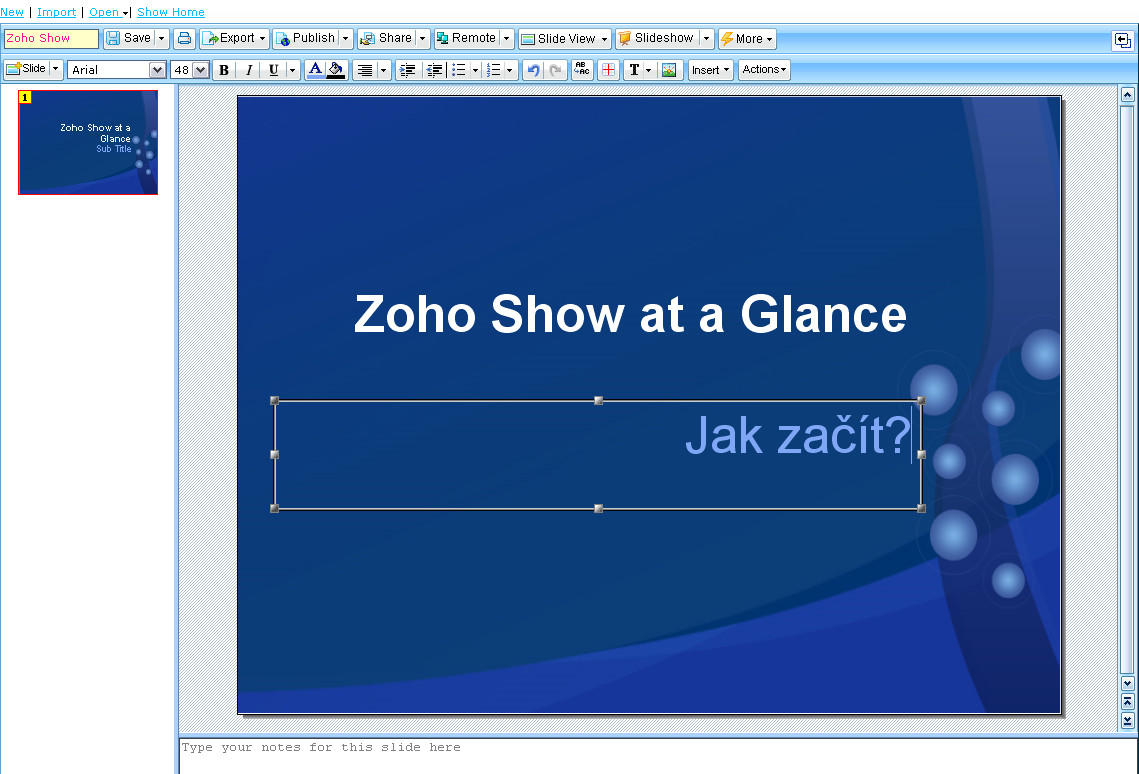Viewport: 1139px width, 774px height.
Task: Click the insert image icon
Action: [669, 70]
